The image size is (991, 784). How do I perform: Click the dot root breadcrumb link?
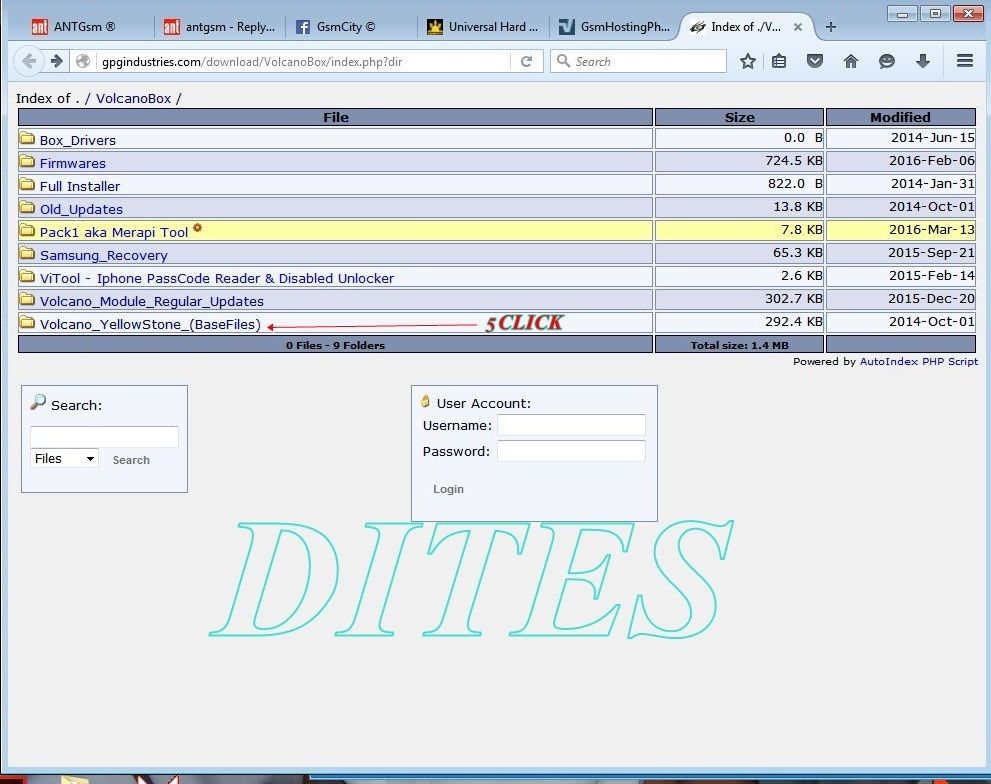coord(77,99)
